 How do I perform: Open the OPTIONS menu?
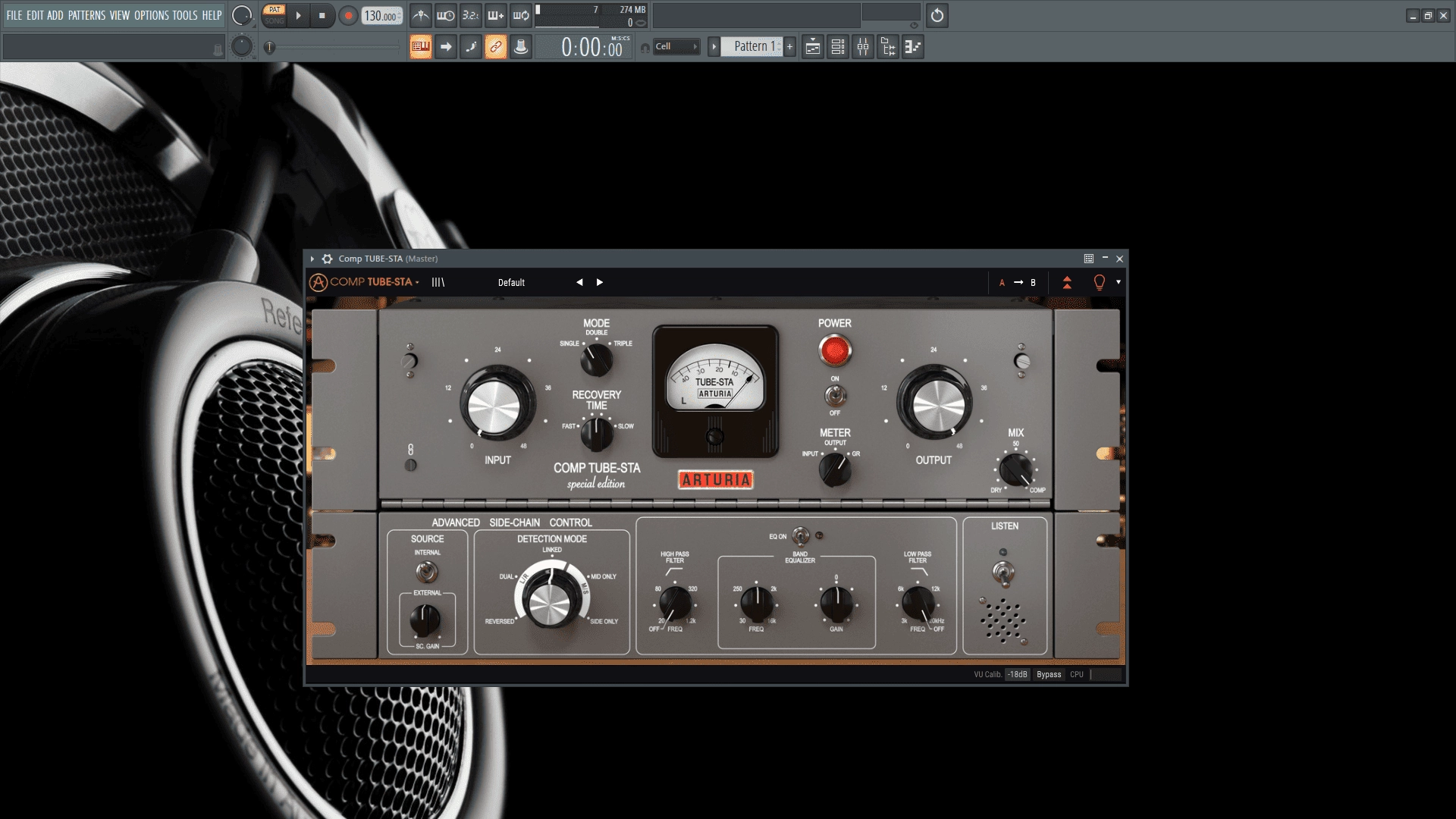(x=152, y=15)
